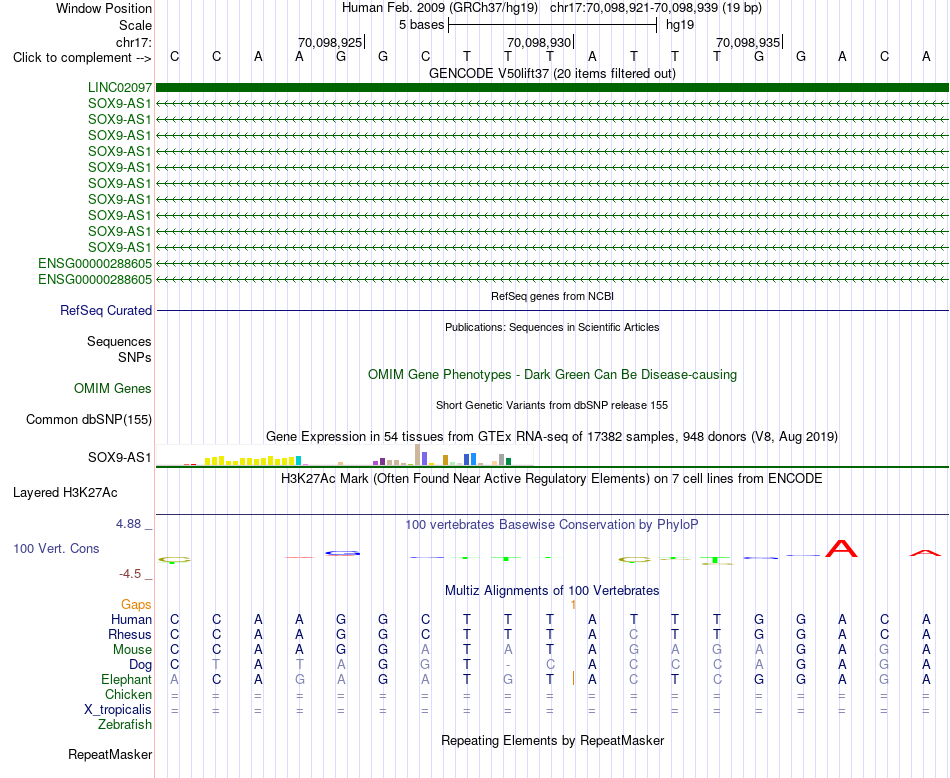950x778 pixels.
Task: Click the 4.88 PhyloP upper scale value
Action: [x=129, y=524]
